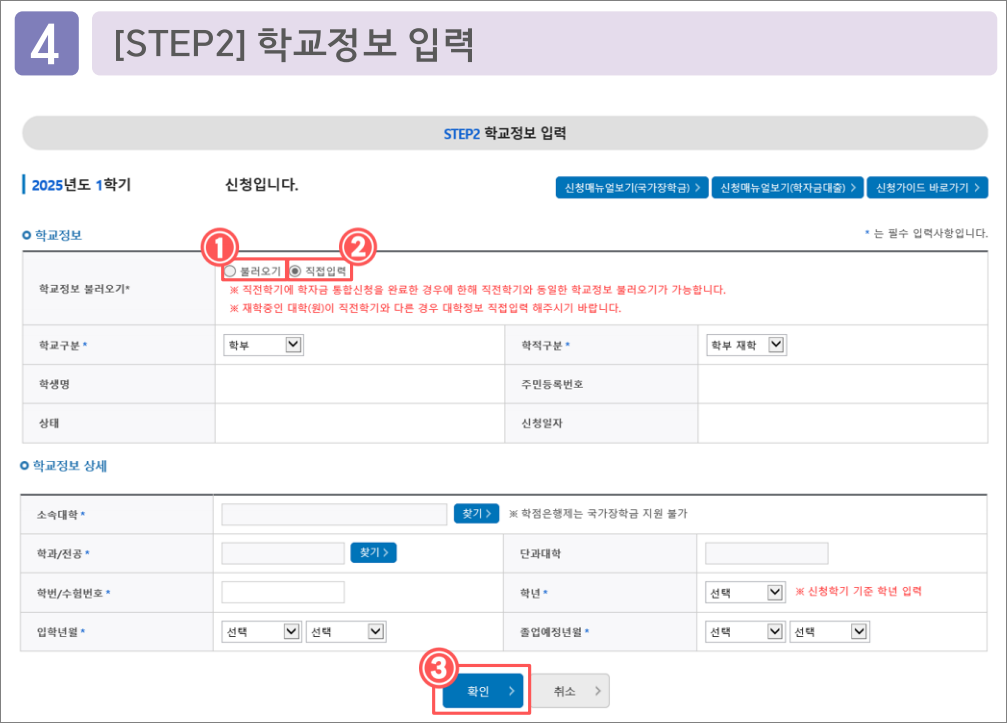
Task: Click 찾기 next to 학과/전공 field
Action: click(373, 552)
